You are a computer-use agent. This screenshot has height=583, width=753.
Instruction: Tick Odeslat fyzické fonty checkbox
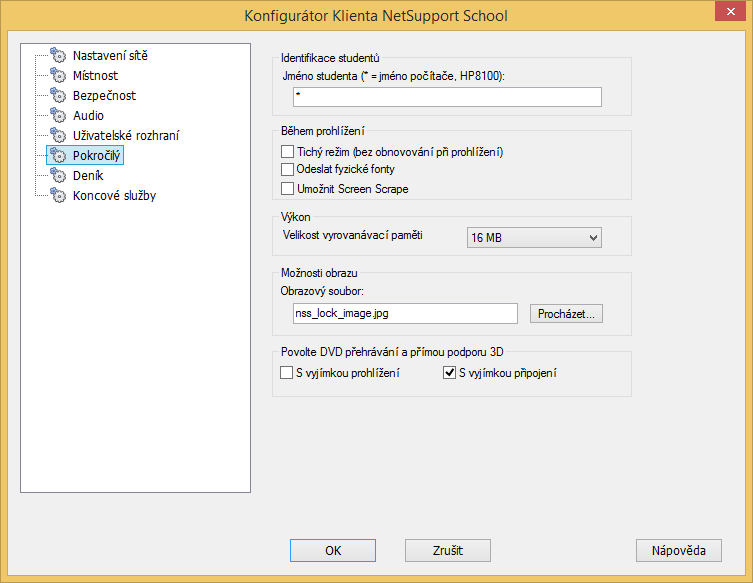click(287, 169)
